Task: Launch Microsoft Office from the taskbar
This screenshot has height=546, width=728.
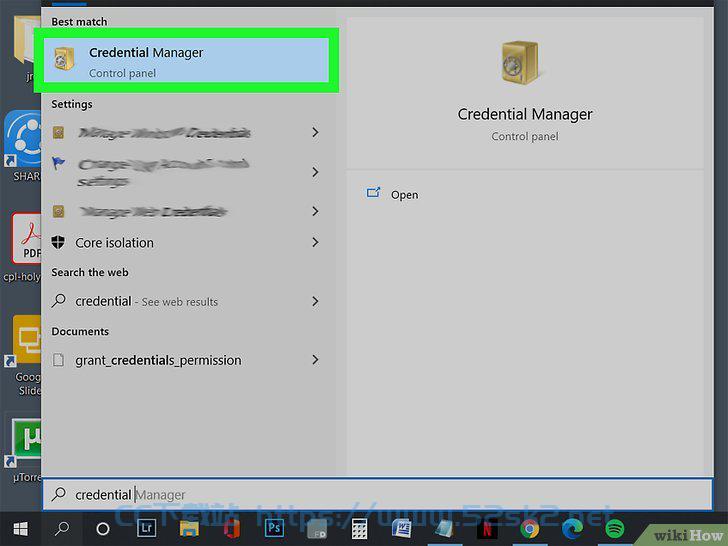Action: pyautogui.click(x=232, y=529)
